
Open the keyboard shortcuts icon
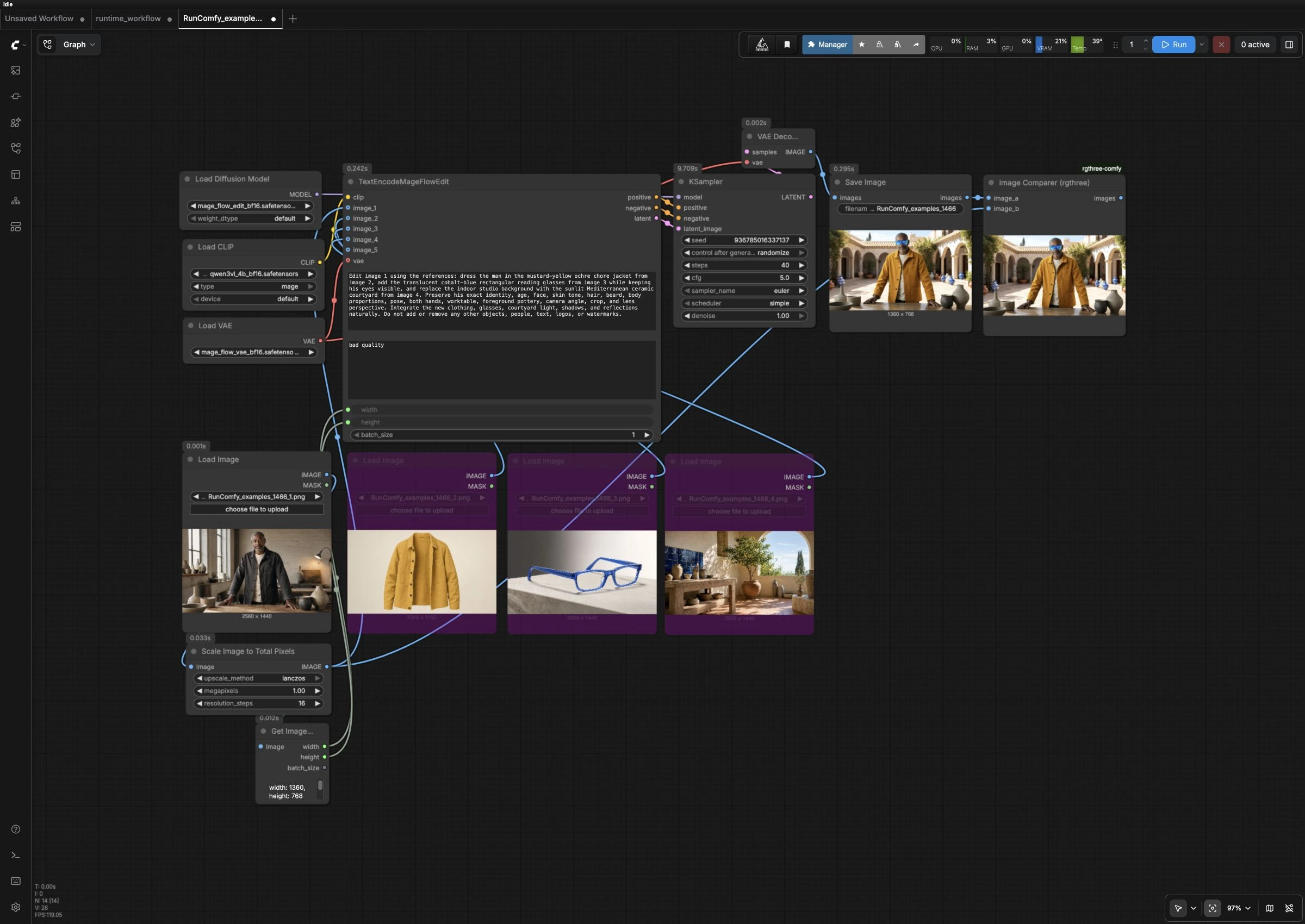coord(16,881)
